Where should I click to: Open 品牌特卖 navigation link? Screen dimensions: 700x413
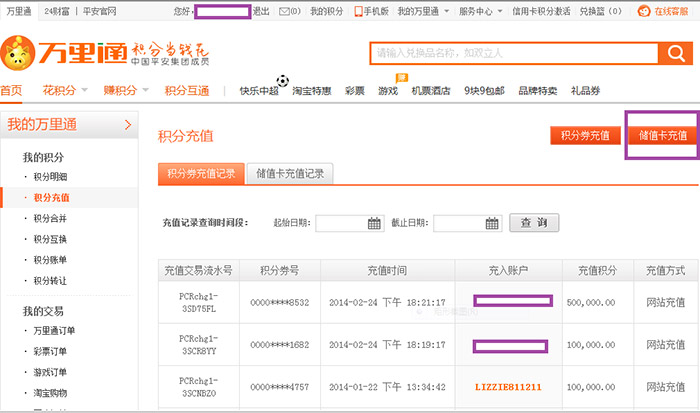click(x=538, y=91)
